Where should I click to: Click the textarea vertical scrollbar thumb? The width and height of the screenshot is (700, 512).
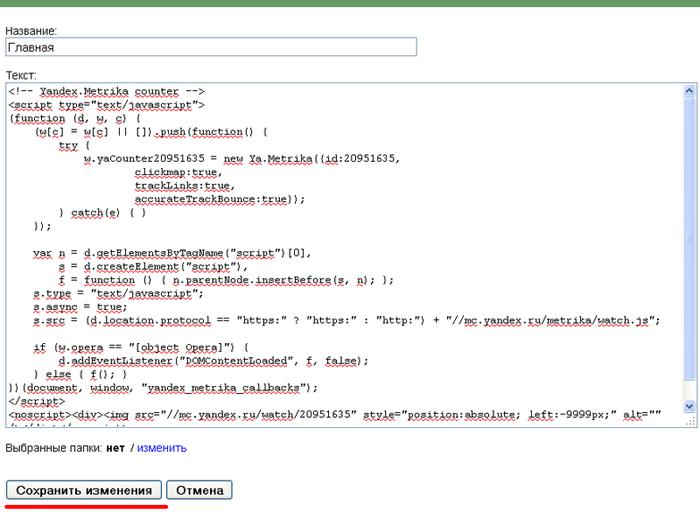point(689,239)
